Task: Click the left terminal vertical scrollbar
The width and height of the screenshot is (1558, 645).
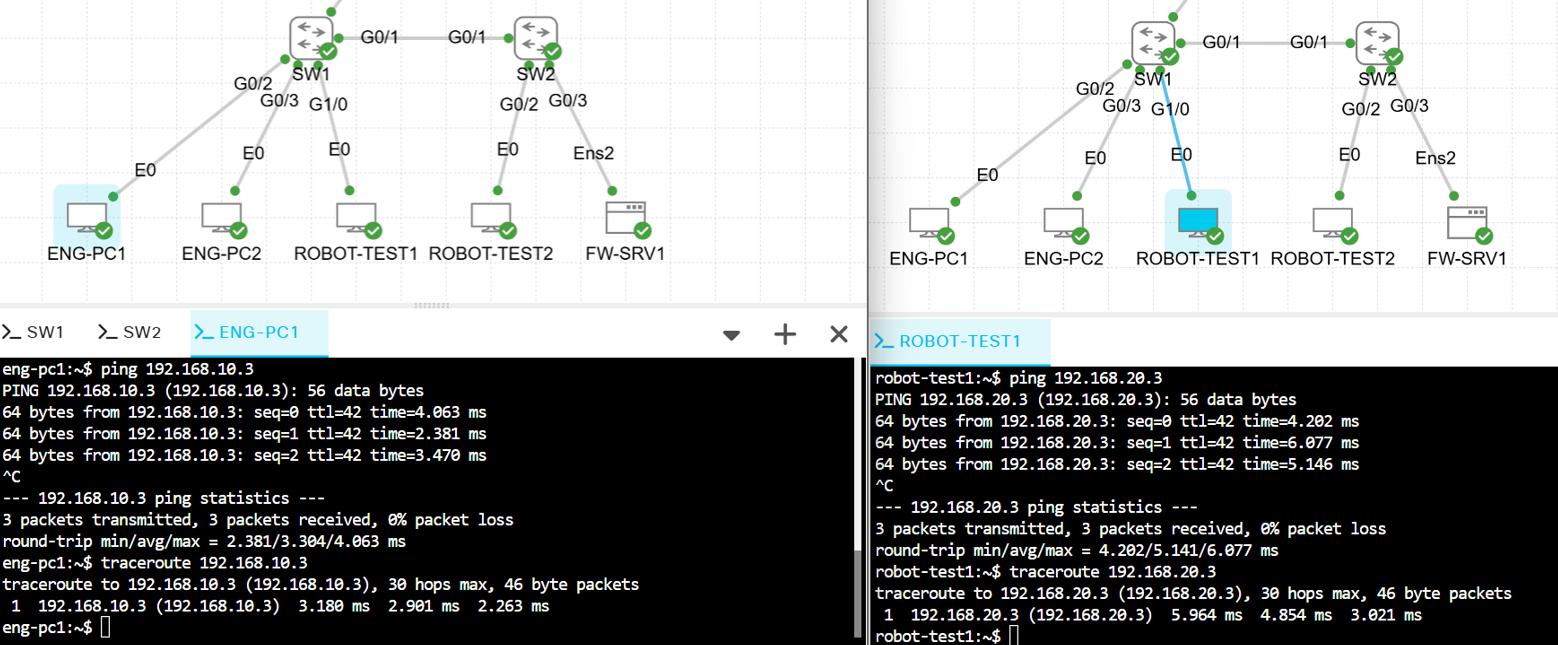Action: [x=857, y=592]
